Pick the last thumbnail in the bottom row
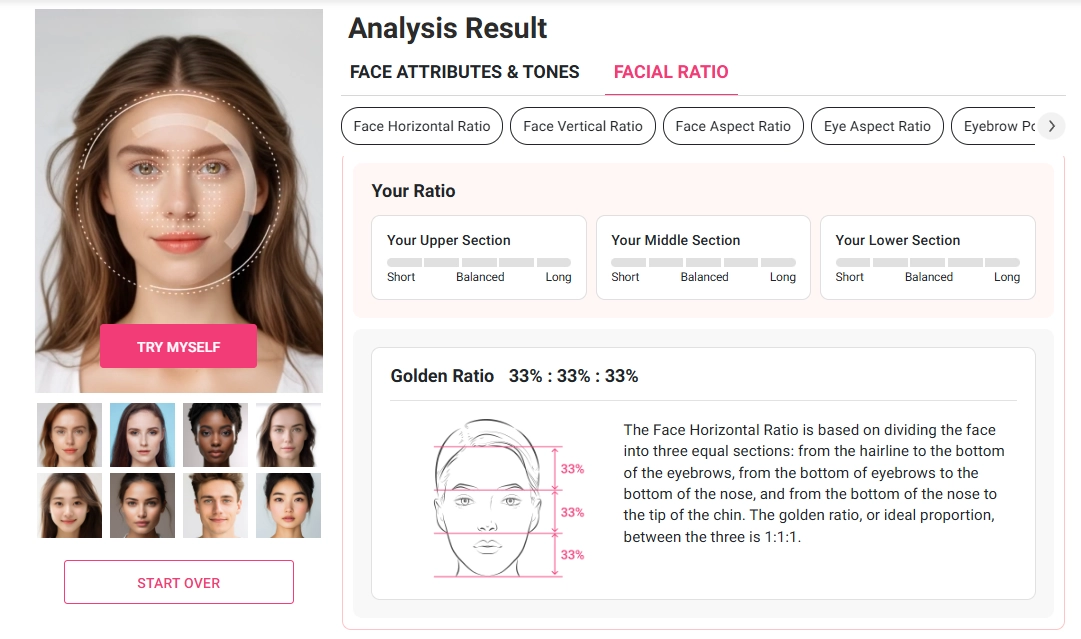This screenshot has width=1081, height=639. pyautogui.click(x=288, y=505)
